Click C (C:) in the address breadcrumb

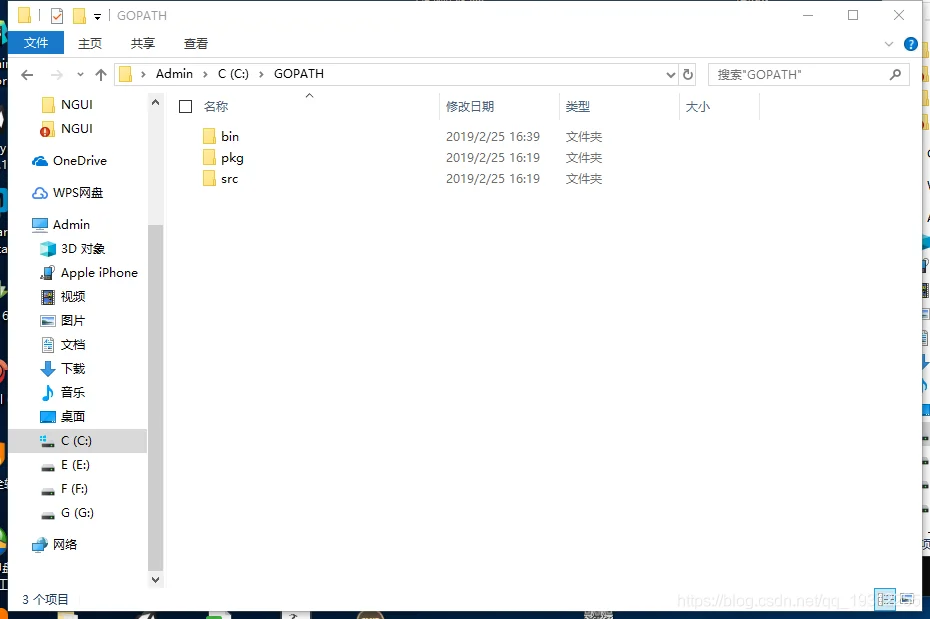click(233, 74)
